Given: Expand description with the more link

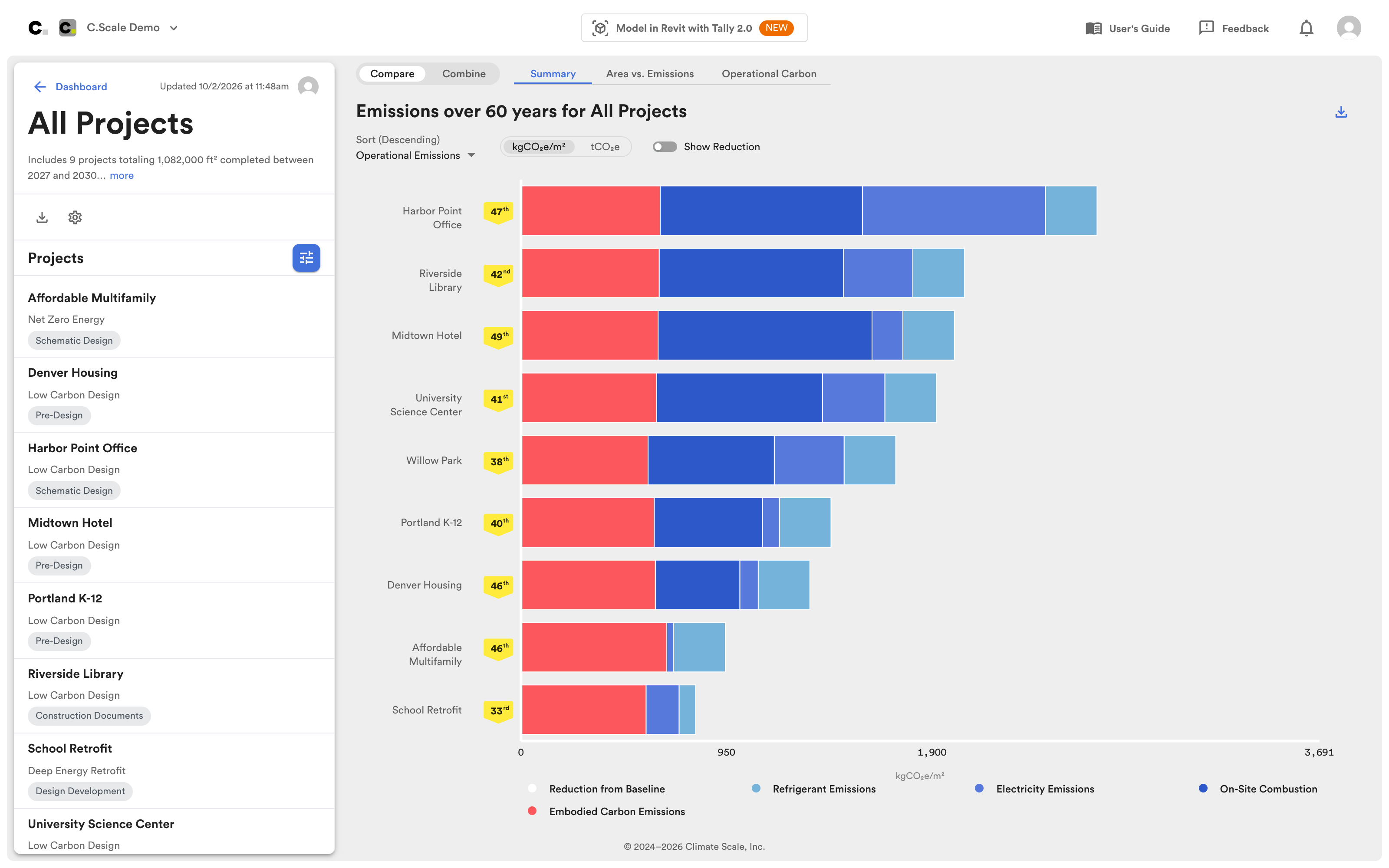Looking at the screenshot, I should coord(122,176).
